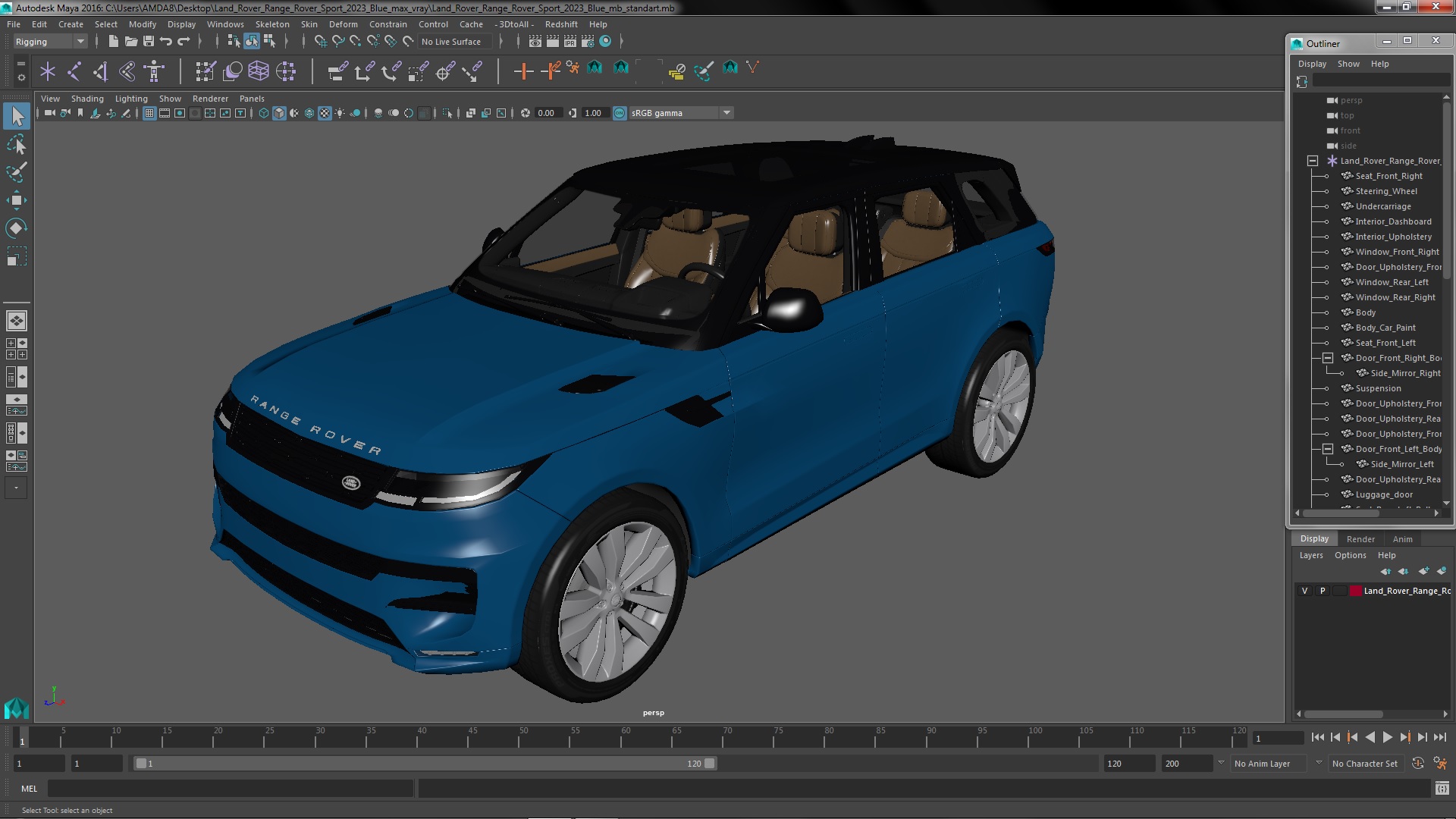Screen dimensions: 1456x819
Task: Toggle use all lights bulb icon
Action: [x=340, y=113]
